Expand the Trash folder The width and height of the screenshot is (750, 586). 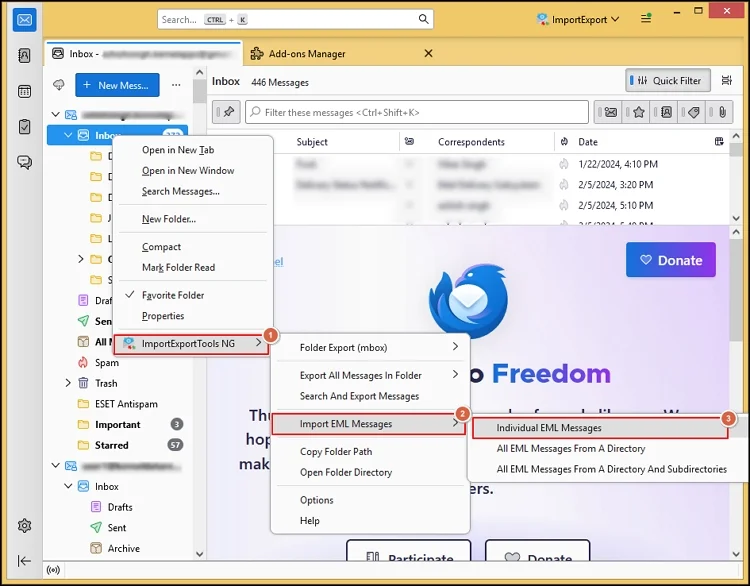click(68, 383)
